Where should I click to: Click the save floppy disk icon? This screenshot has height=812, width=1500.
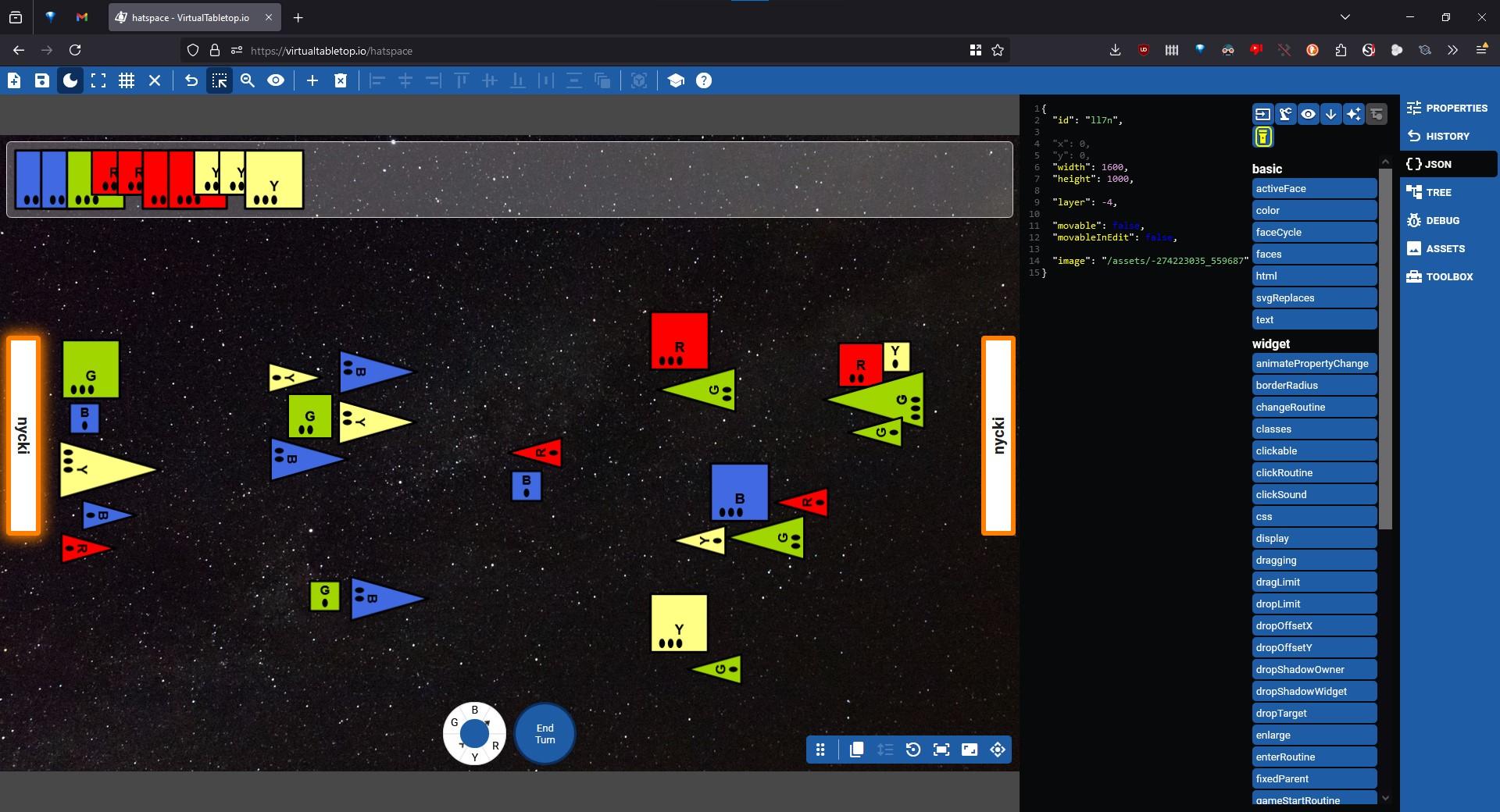click(42, 80)
